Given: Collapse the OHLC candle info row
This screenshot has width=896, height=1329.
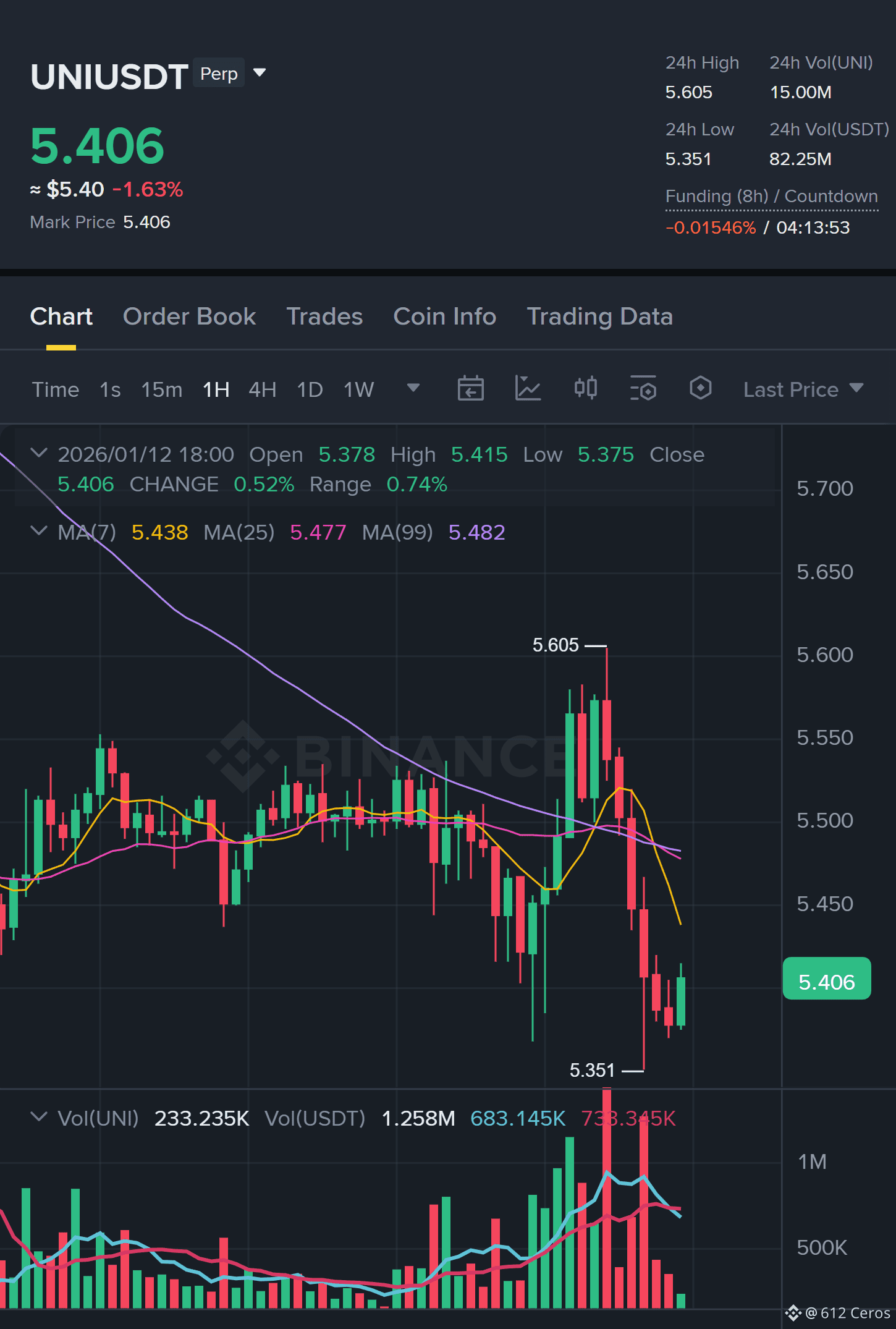Looking at the screenshot, I should point(39,453).
